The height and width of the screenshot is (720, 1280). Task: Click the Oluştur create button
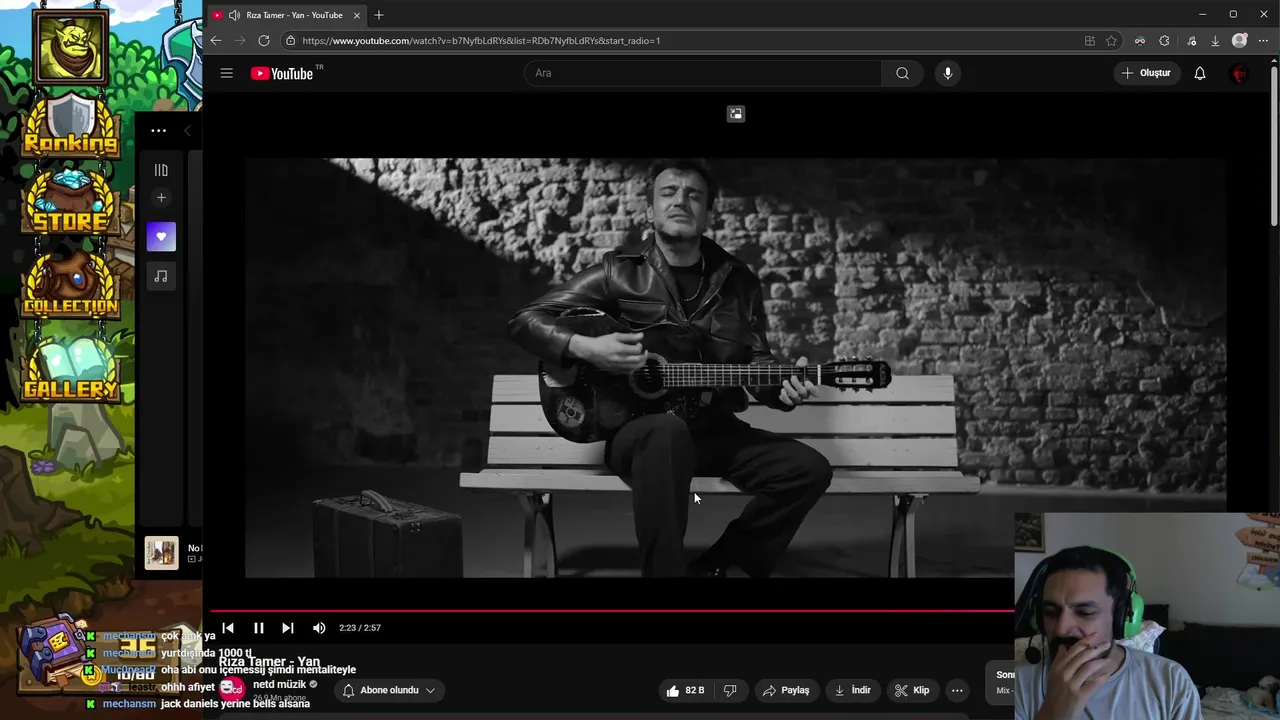1145,73
